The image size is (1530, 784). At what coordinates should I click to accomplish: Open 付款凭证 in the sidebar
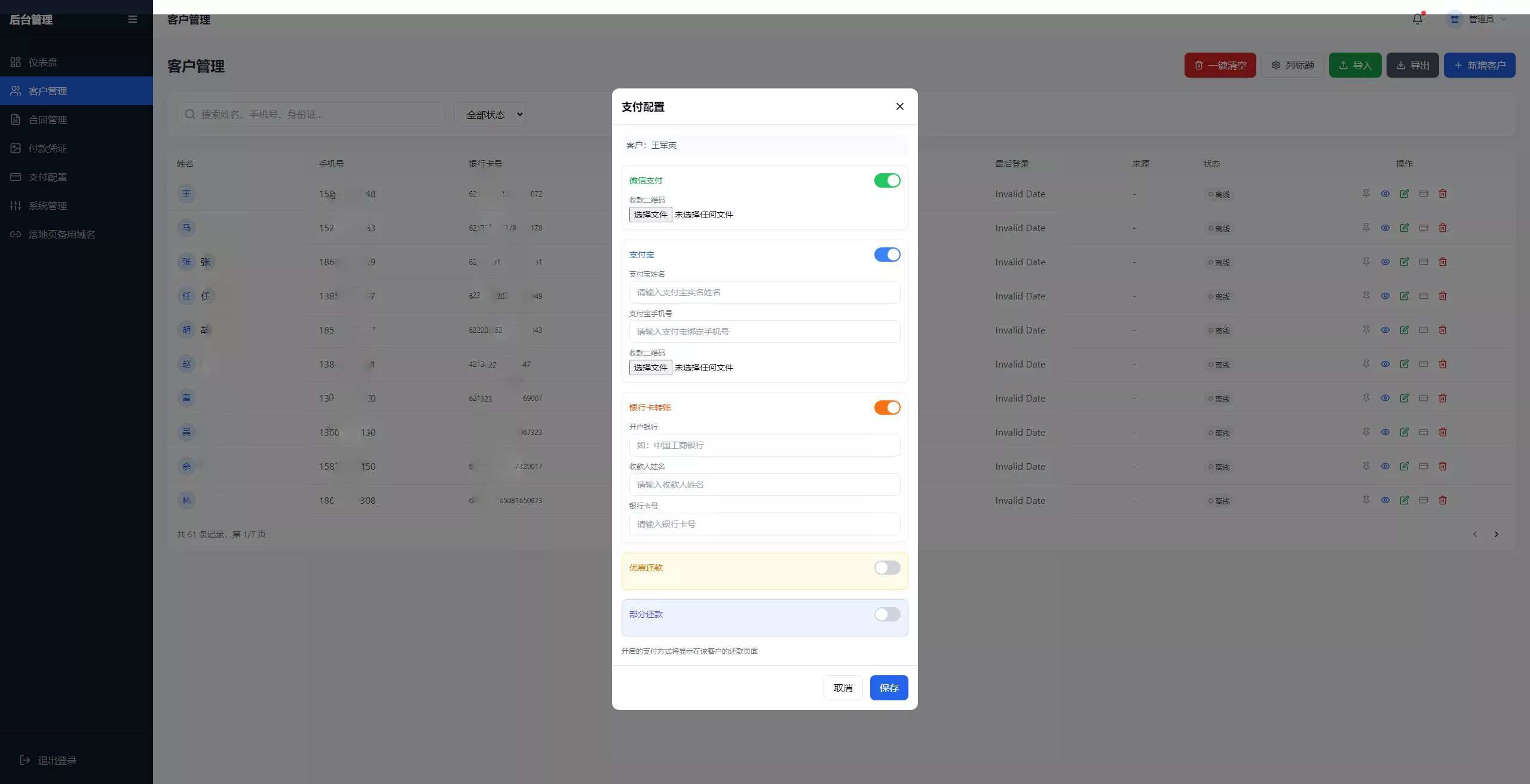click(48, 148)
